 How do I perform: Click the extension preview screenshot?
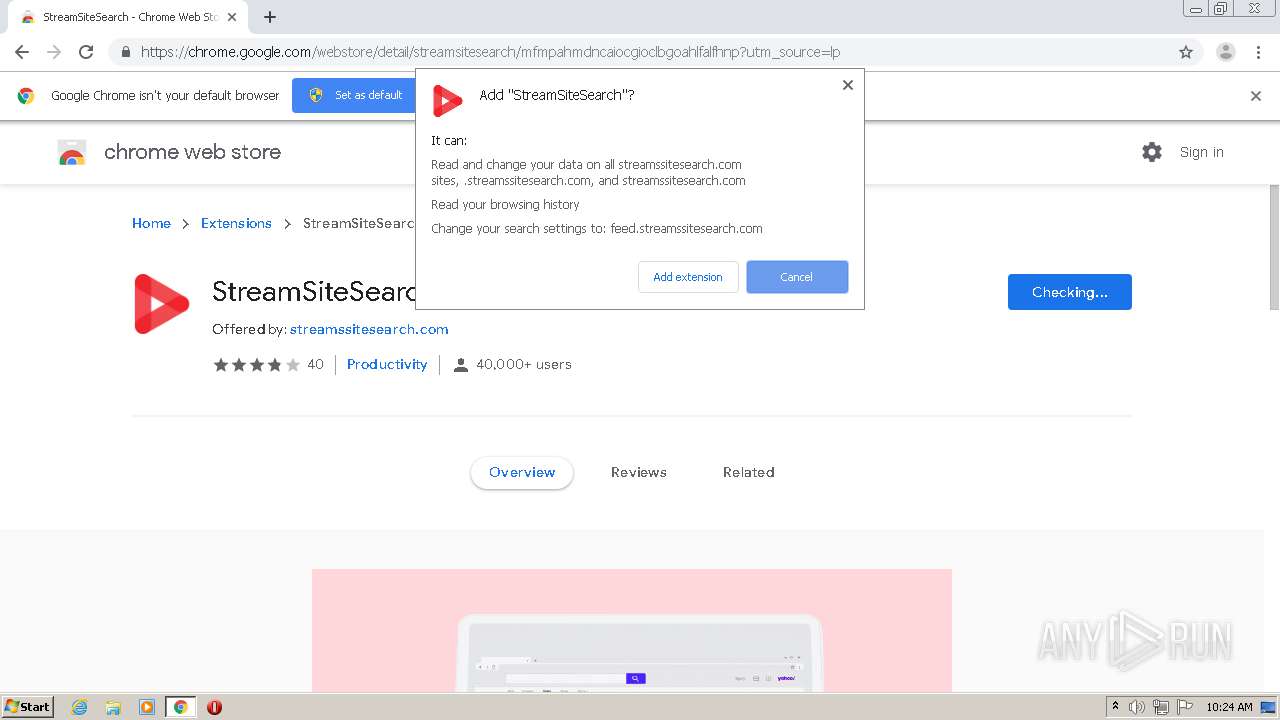pos(632,630)
